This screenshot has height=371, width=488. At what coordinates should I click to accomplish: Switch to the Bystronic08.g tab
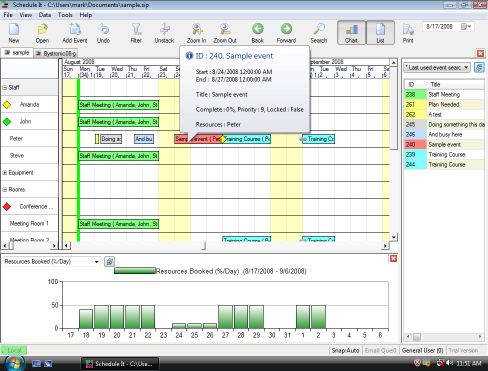point(56,53)
